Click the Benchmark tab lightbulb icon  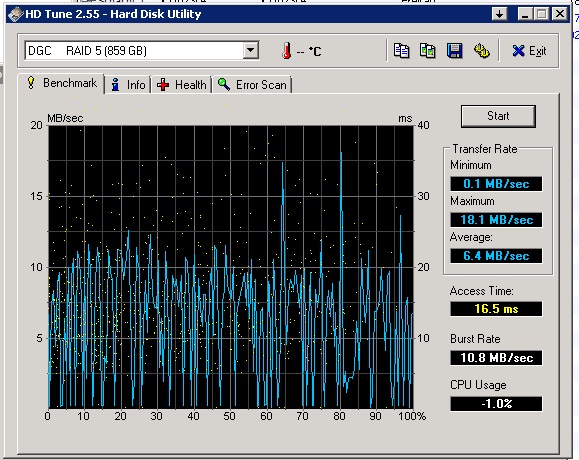31,82
